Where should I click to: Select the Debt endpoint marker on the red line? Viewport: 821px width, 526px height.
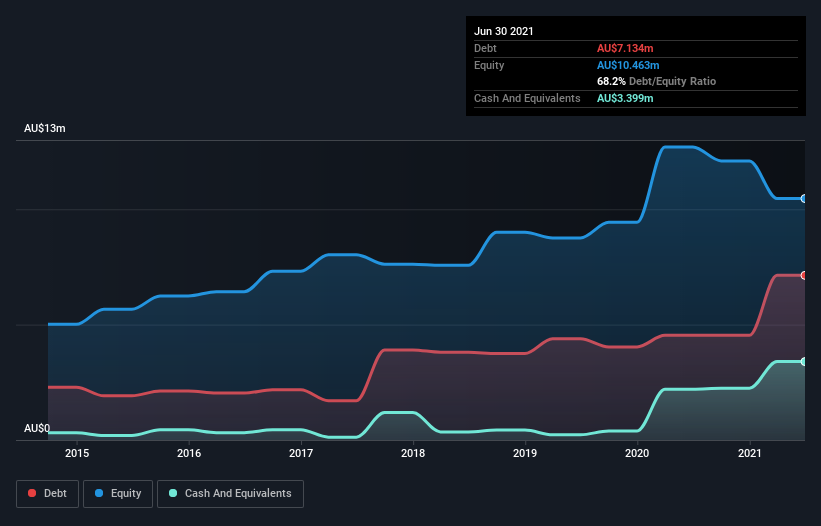[x=804, y=275]
